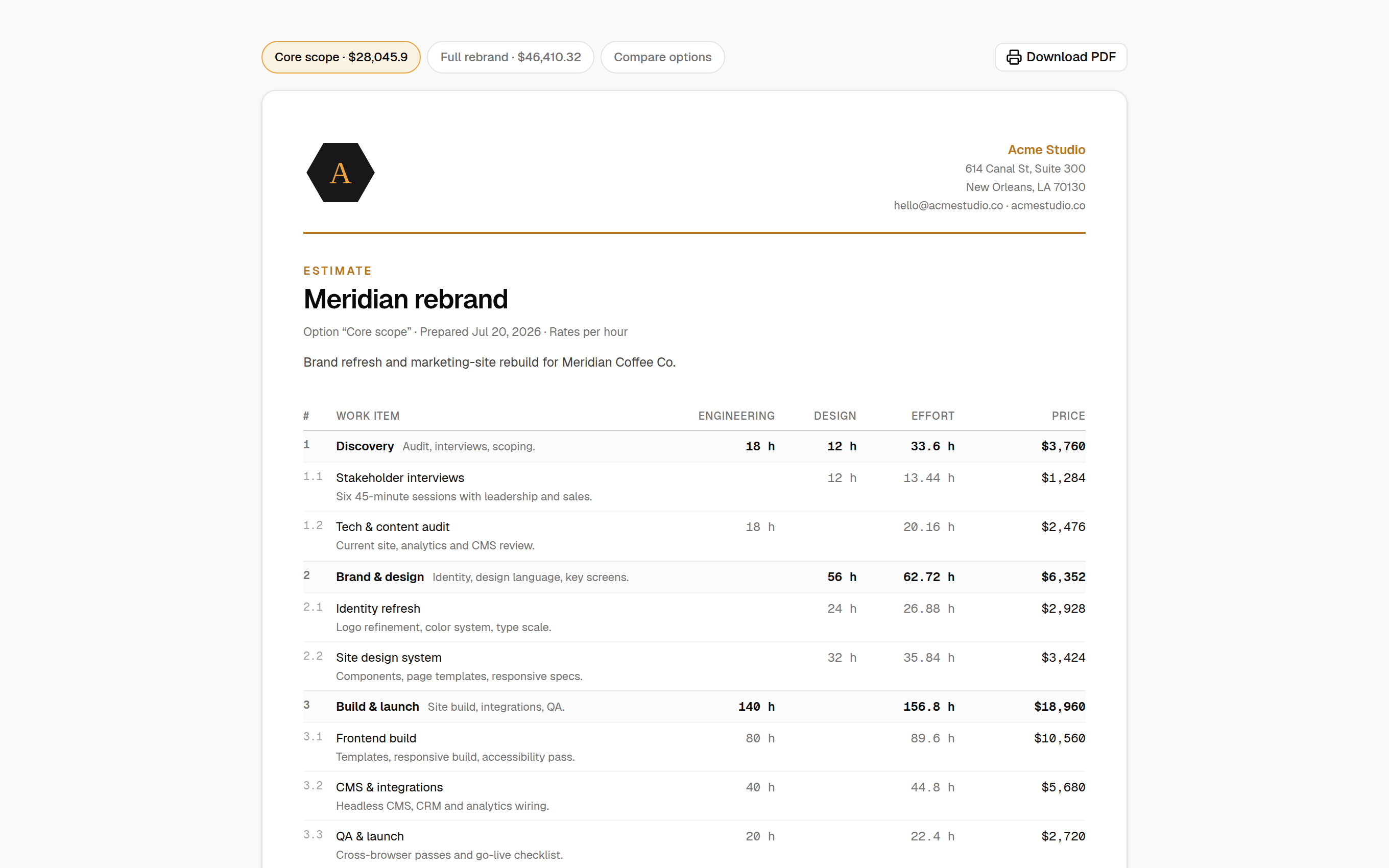The width and height of the screenshot is (1389, 868).
Task: Select the CMS & integrations item
Action: click(389, 787)
